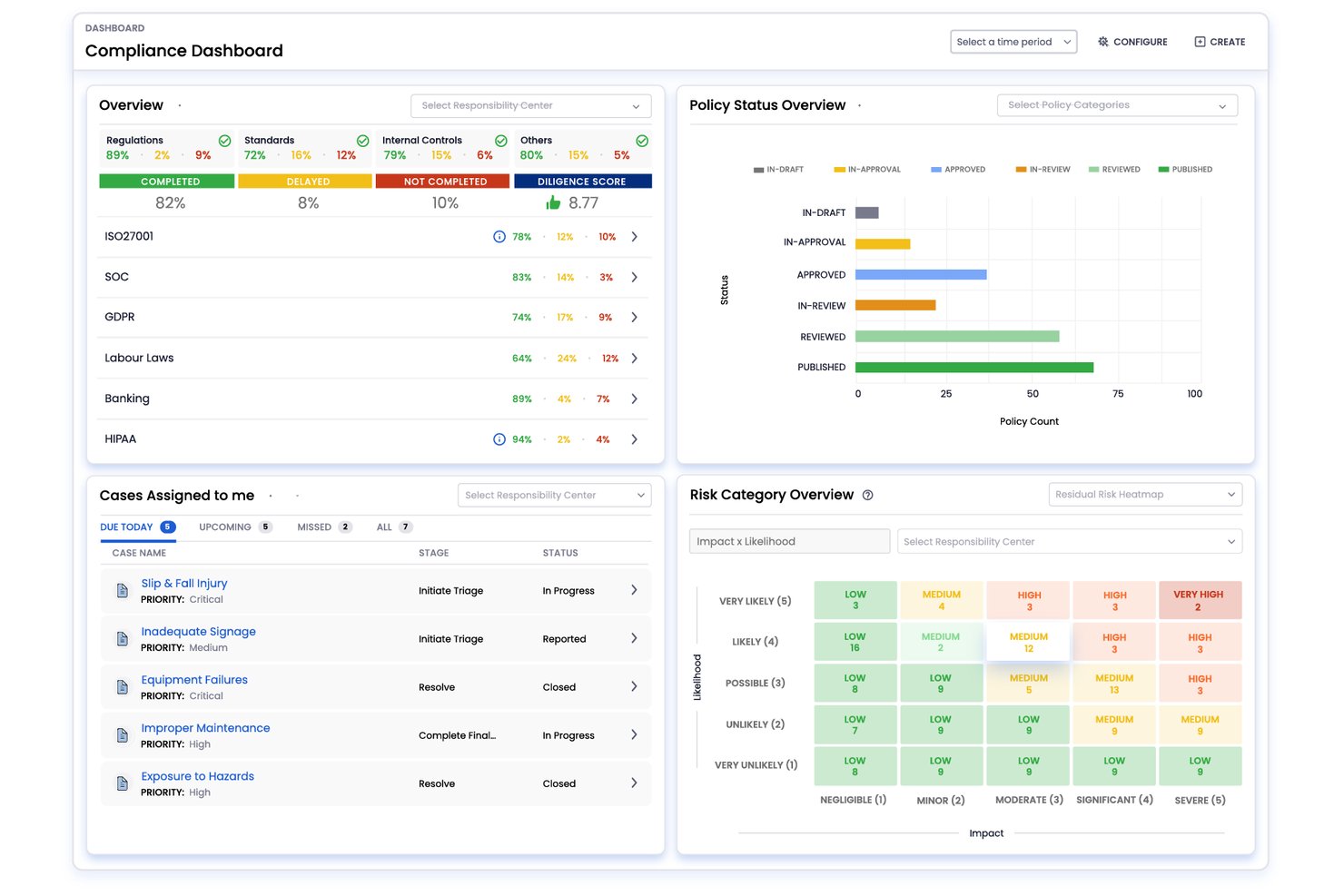The image size is (1344, 896).
Task: Click the IN-REVIEW bar in the chart
Action: tap(895, 306)
